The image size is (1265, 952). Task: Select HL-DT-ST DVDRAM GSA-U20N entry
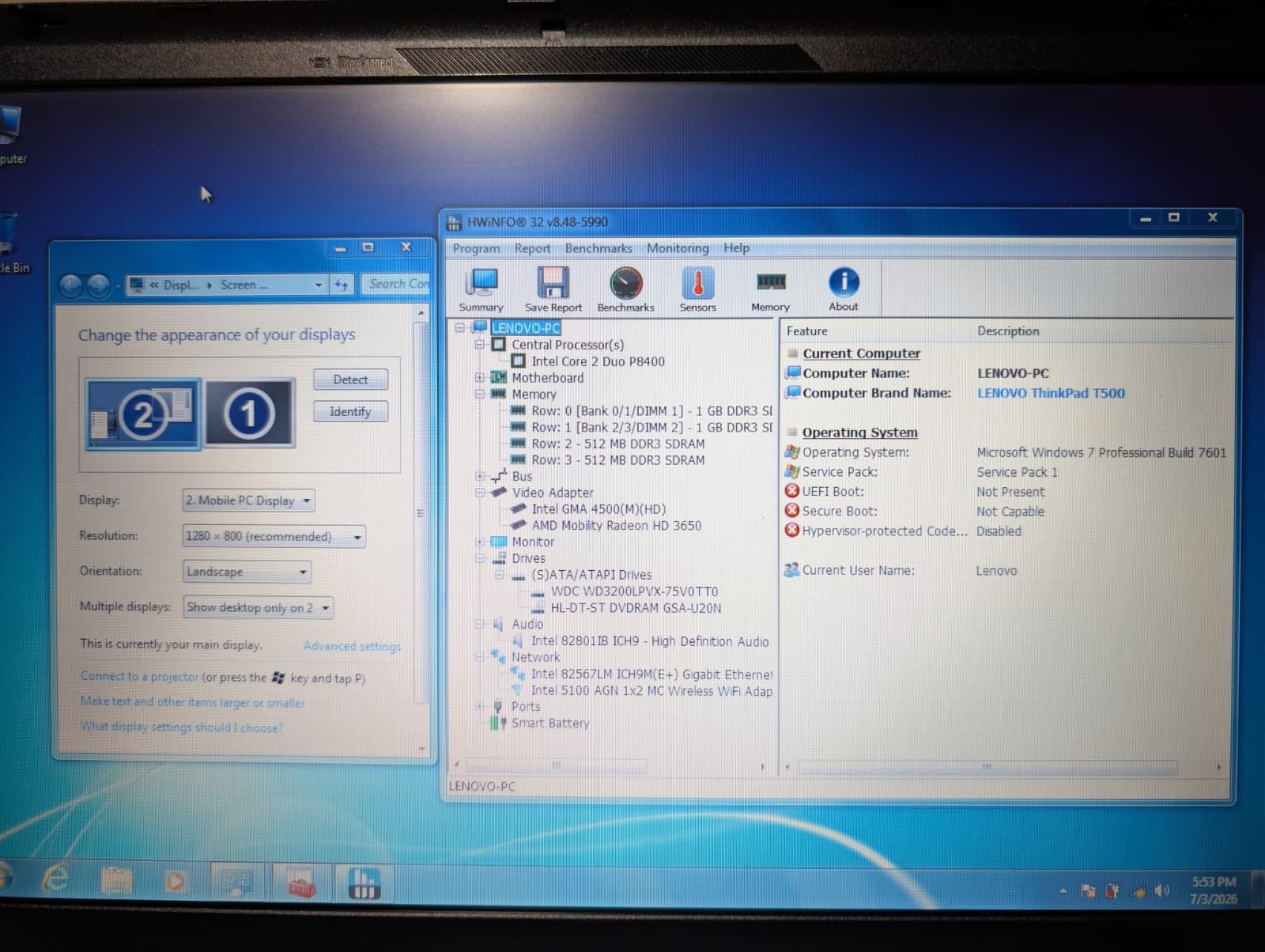[x=636, y=608]
